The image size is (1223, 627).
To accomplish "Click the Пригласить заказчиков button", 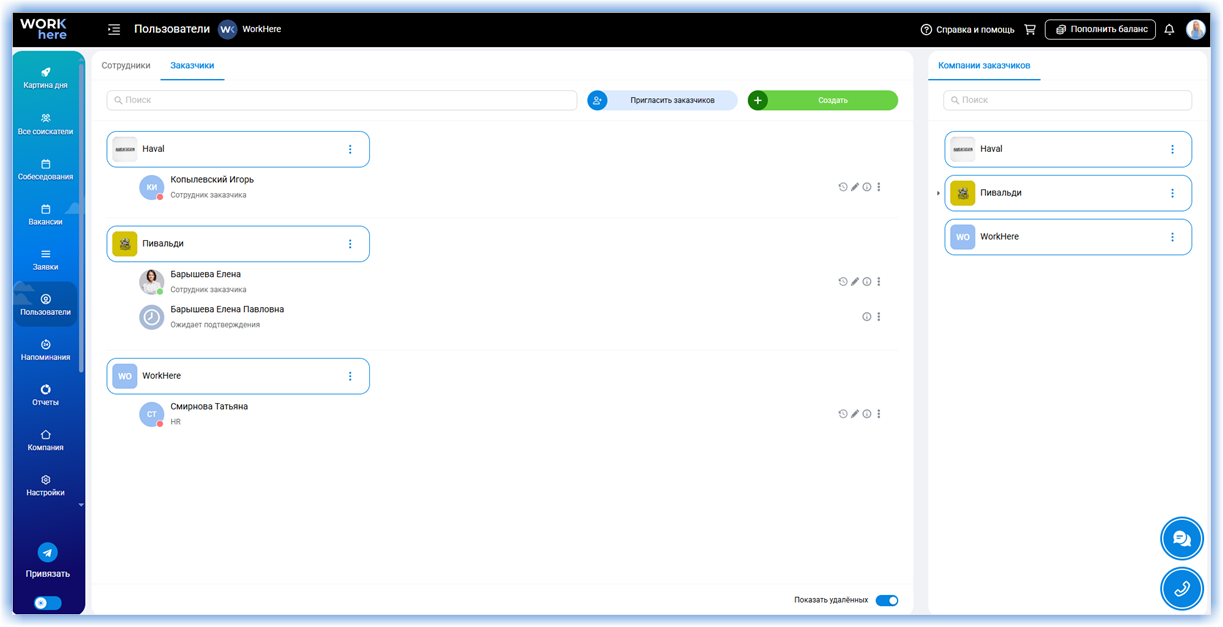I will coord(662,100).
